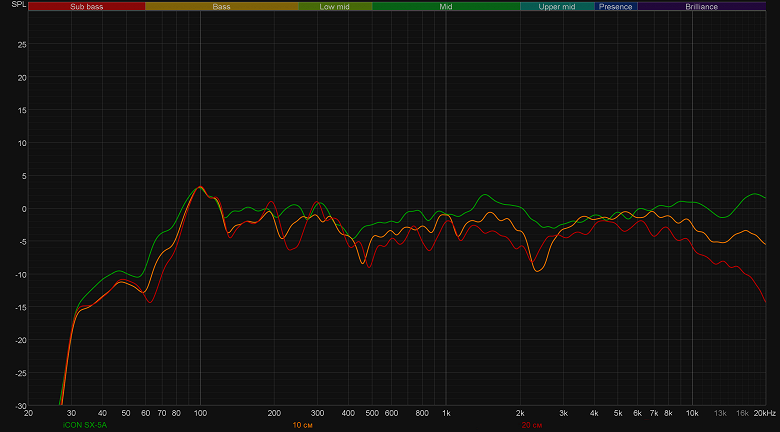The height and width of the screenshot is (432, 780).
Task: Select the -25 dB axis value
Action: click(21, 373)
